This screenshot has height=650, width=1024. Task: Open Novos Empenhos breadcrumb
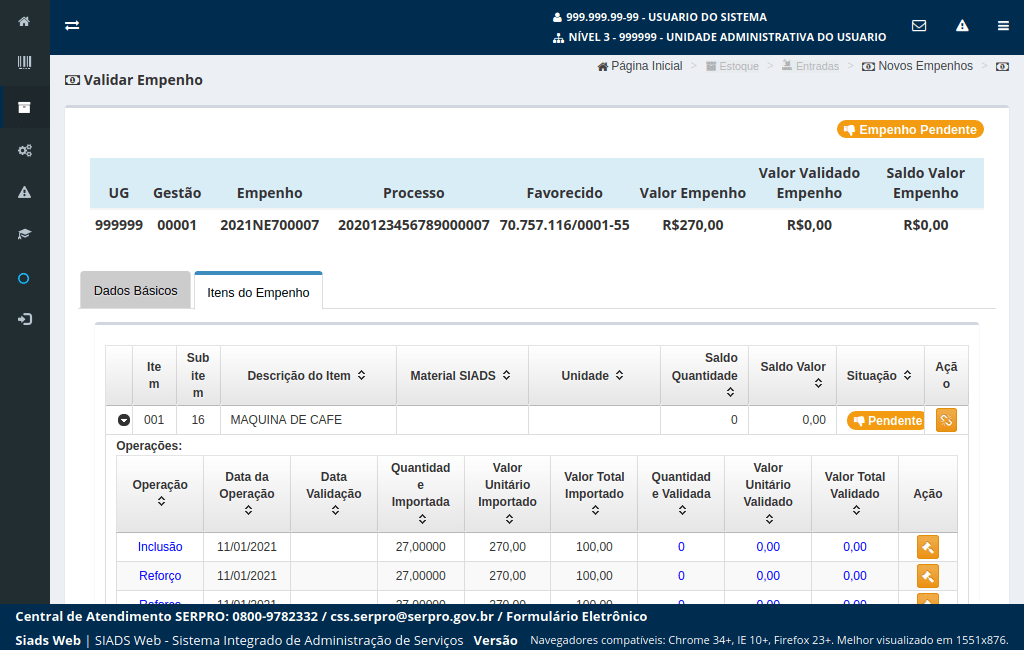[x=918, y=66]
